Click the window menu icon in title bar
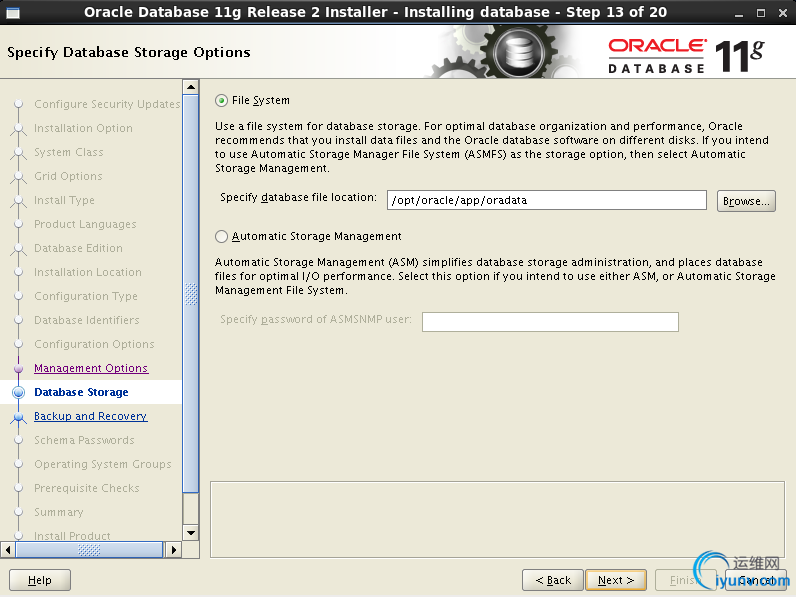 coord(13,13)
